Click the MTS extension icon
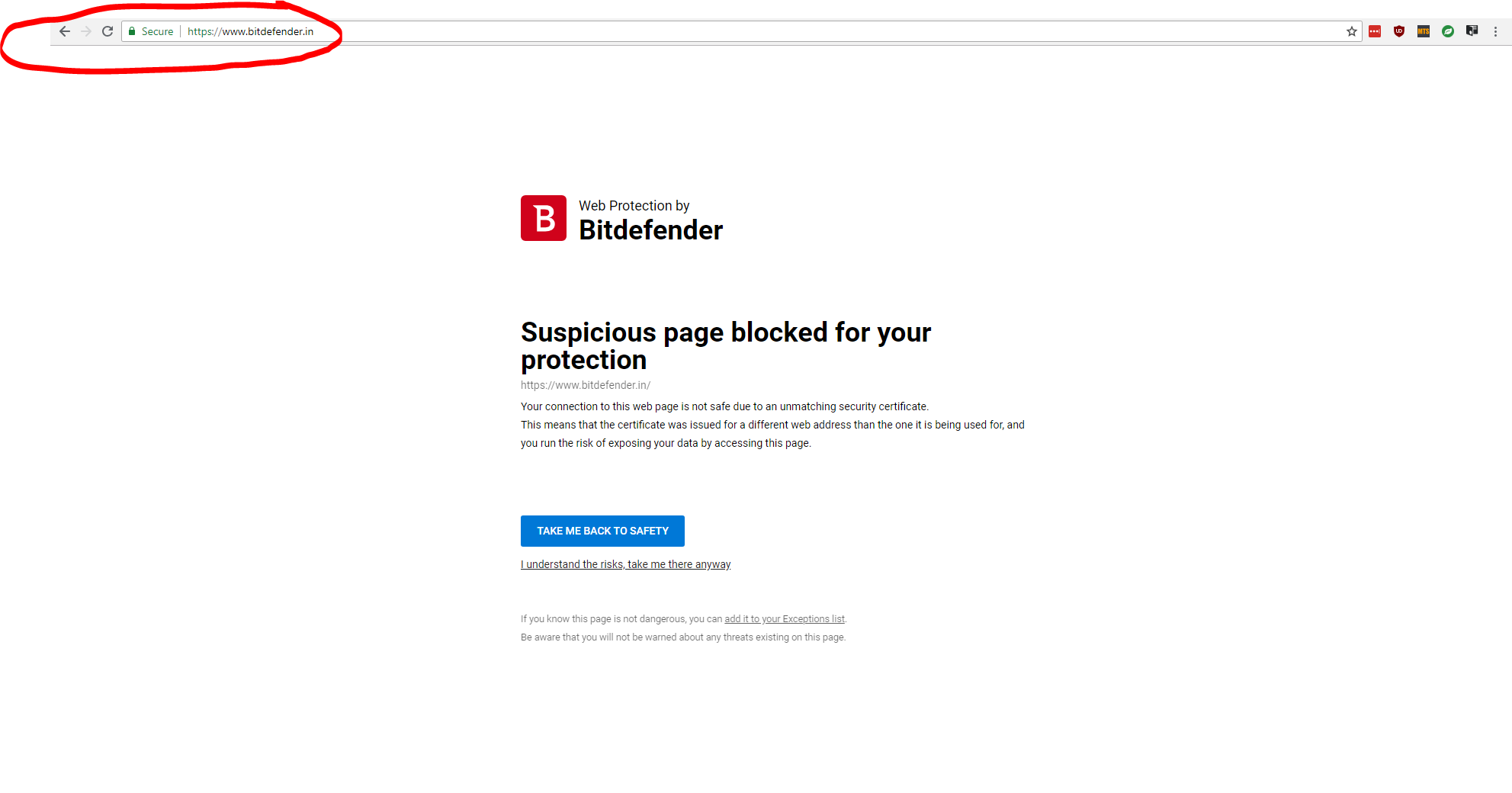 click(x=1424, y=31)
